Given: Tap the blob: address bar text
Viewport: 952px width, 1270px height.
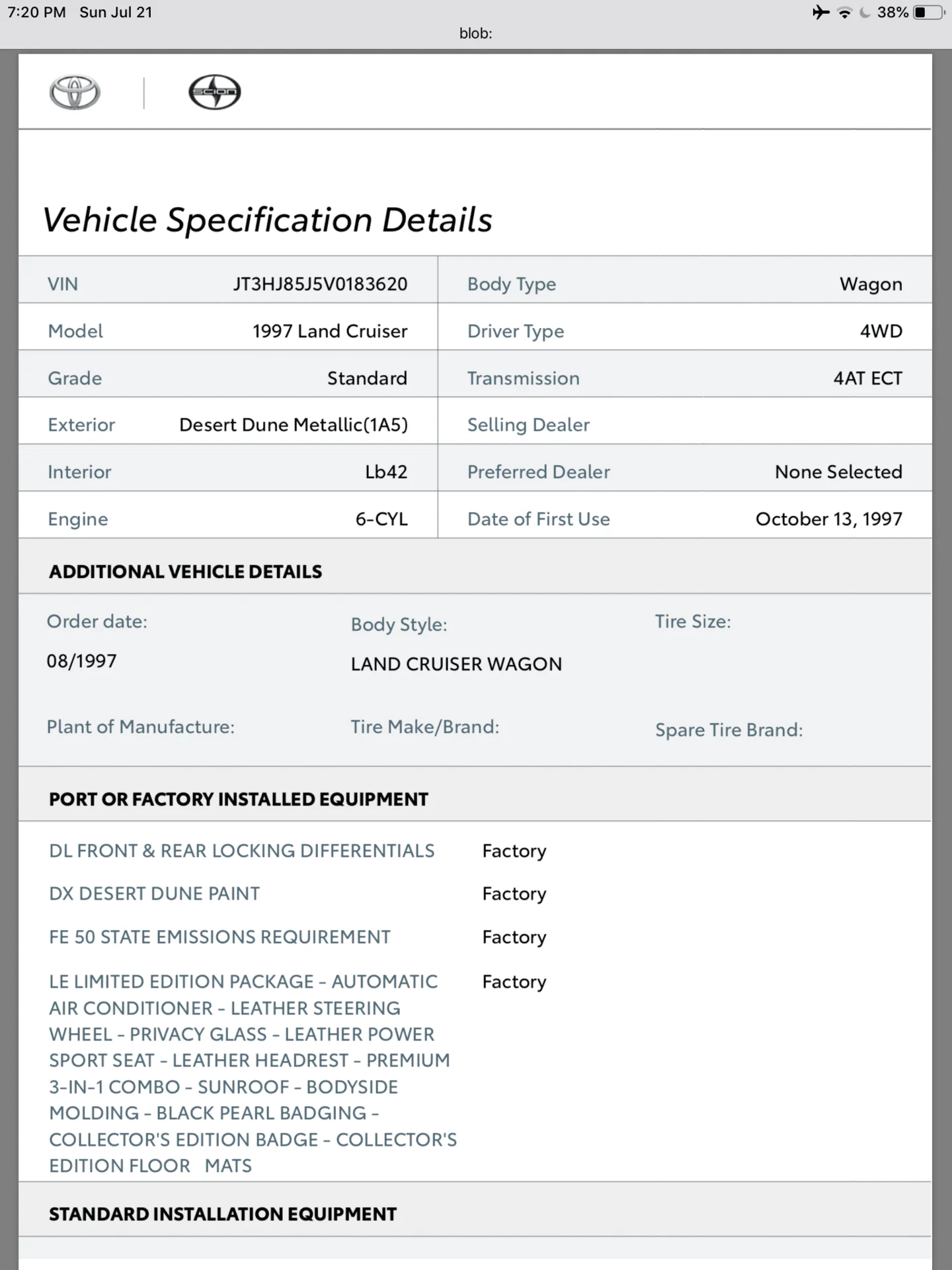Looking at the screenshot, I should [x=476, y=34].
